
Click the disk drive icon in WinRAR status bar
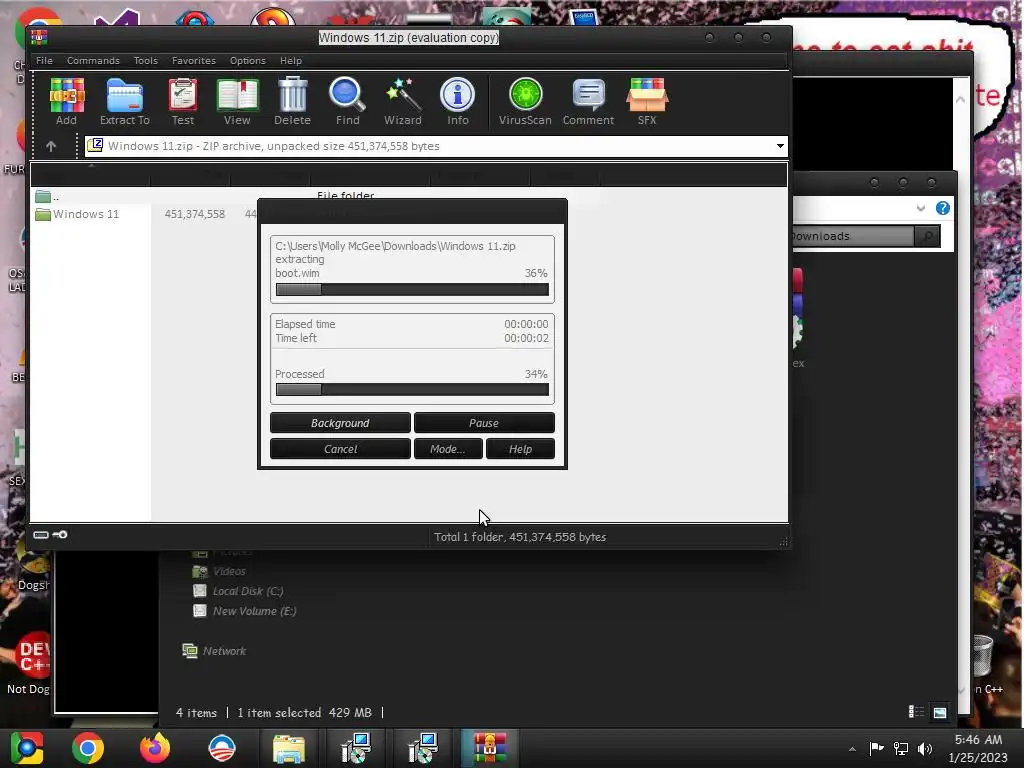pyautogui.click(x=40, y=535)
